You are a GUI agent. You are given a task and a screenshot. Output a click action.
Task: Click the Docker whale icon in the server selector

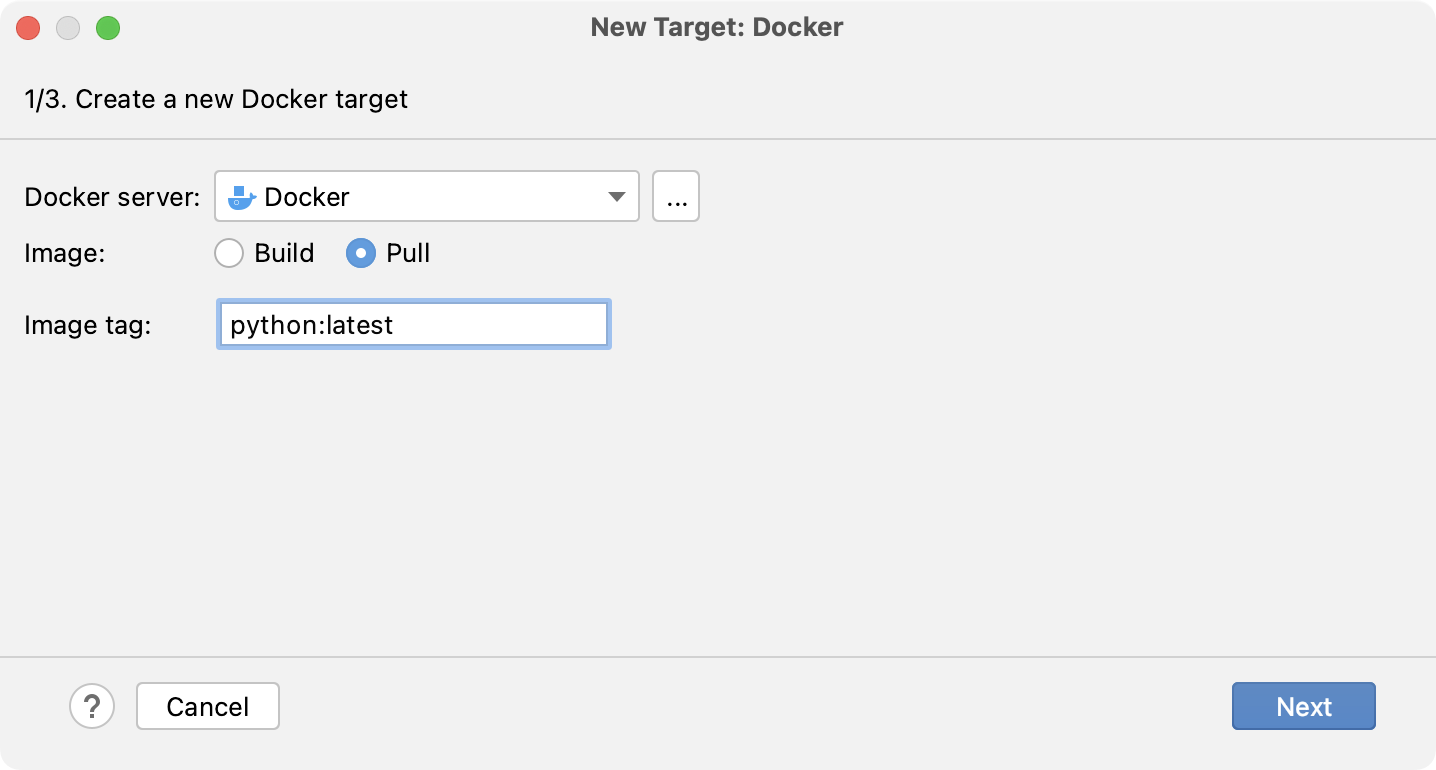point(240,196)
